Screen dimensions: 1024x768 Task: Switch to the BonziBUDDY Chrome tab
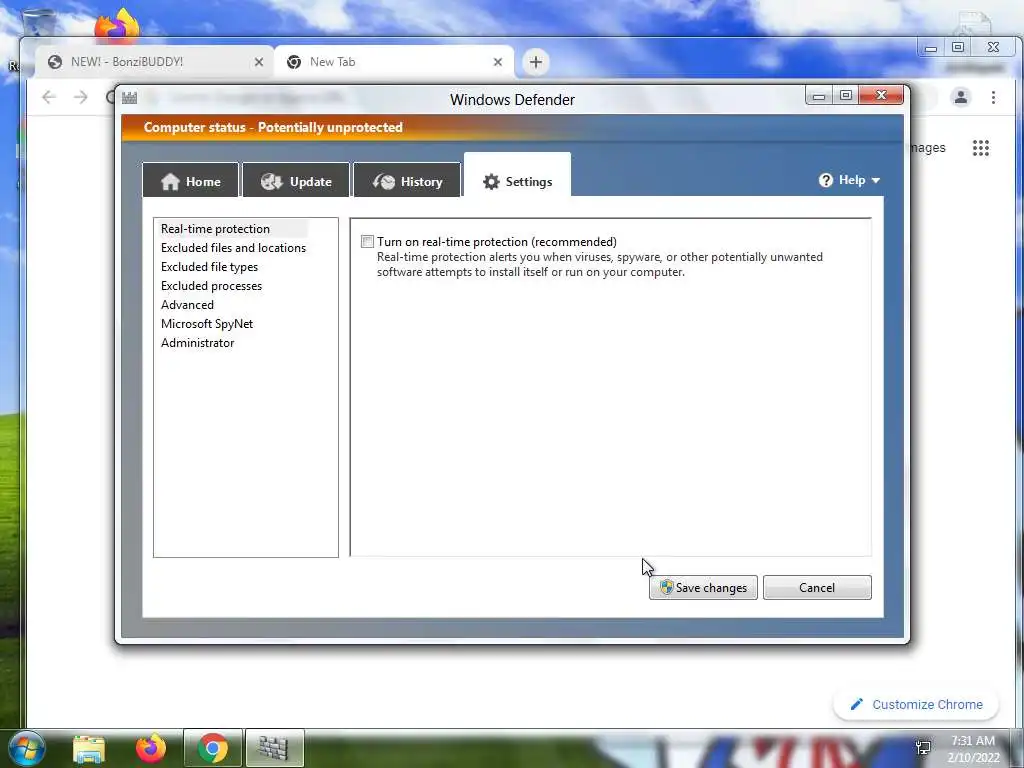tap(154, 62)
